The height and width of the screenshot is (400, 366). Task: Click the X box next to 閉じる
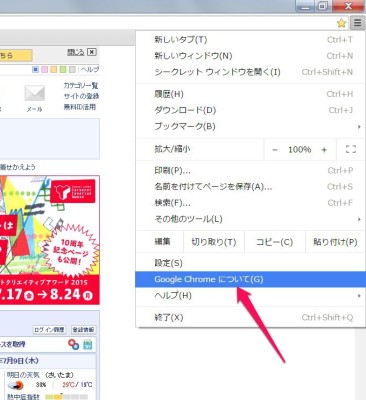point(92,52)
